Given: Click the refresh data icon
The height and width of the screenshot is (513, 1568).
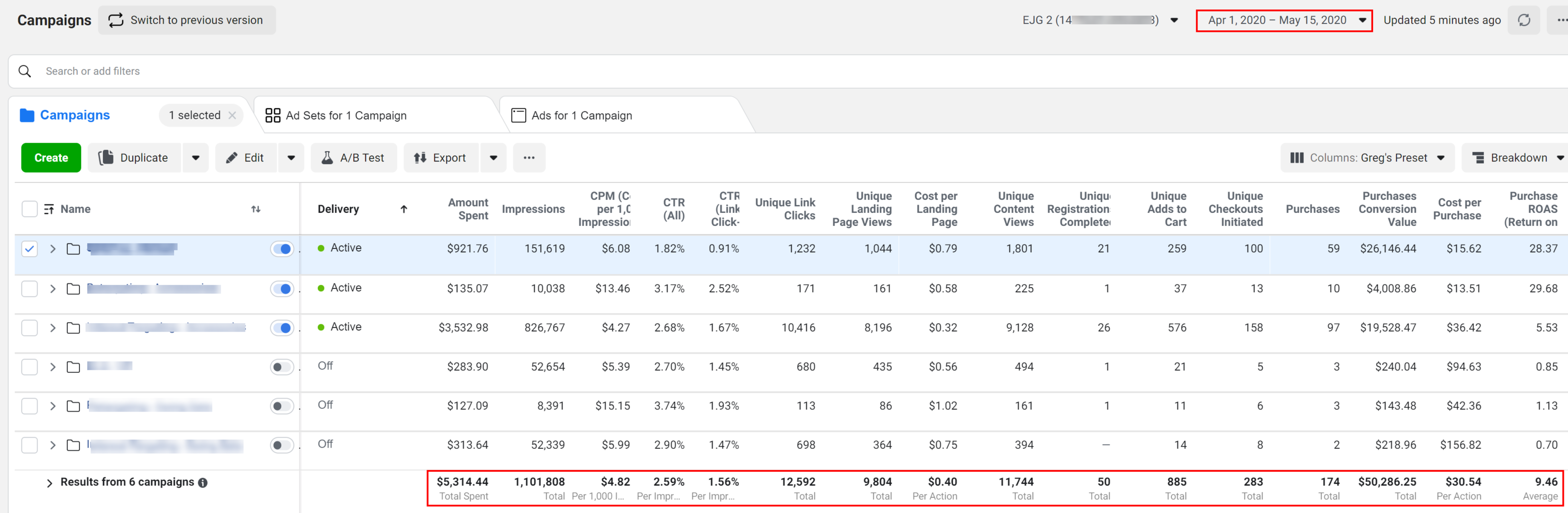Looking at the screenshot, I should tap(1524, 20).
